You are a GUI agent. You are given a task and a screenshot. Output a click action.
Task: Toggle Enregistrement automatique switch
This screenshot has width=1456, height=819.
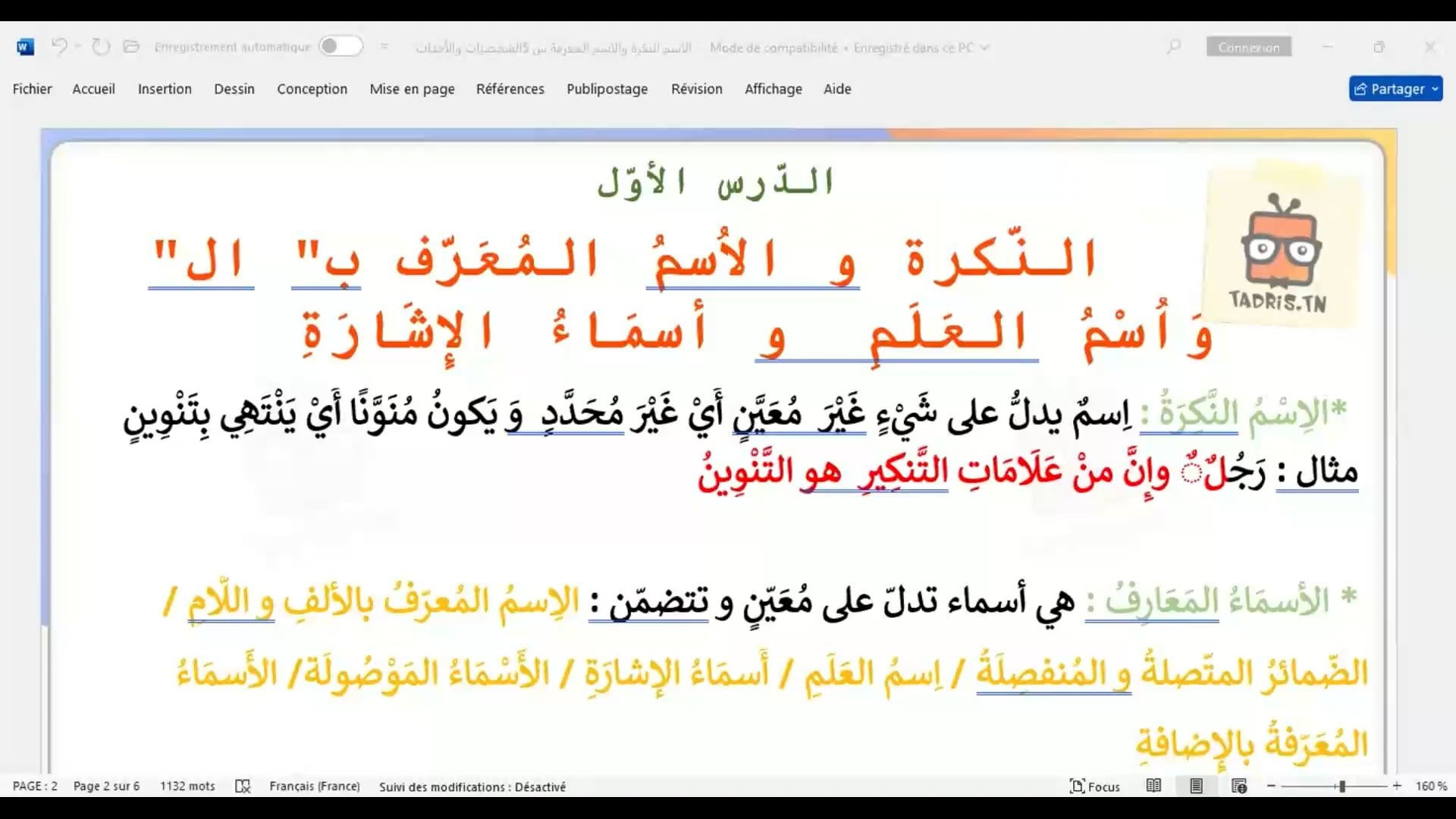340,47
